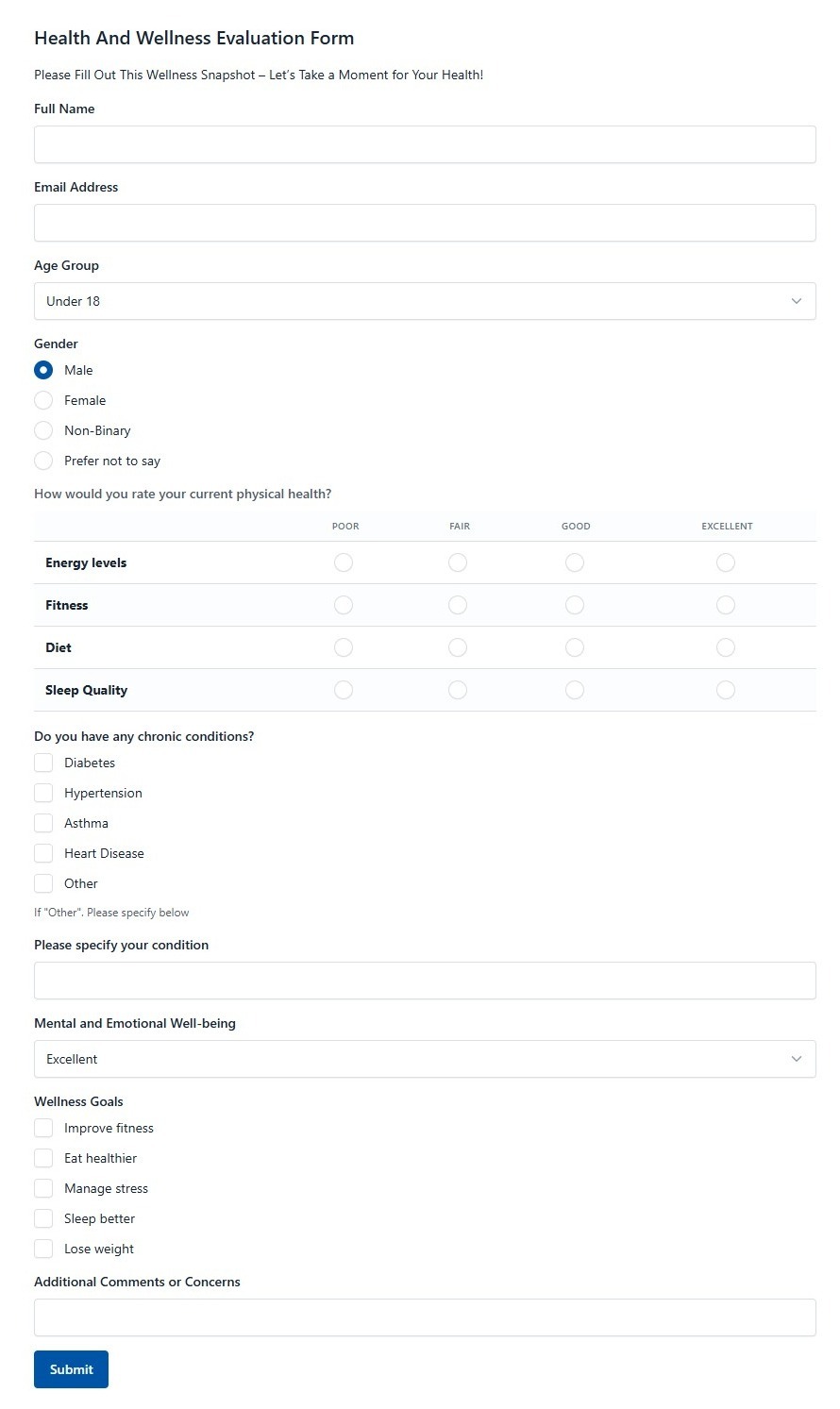
Task: Tick the Manage stress goal
Action: click(43, 1188)
